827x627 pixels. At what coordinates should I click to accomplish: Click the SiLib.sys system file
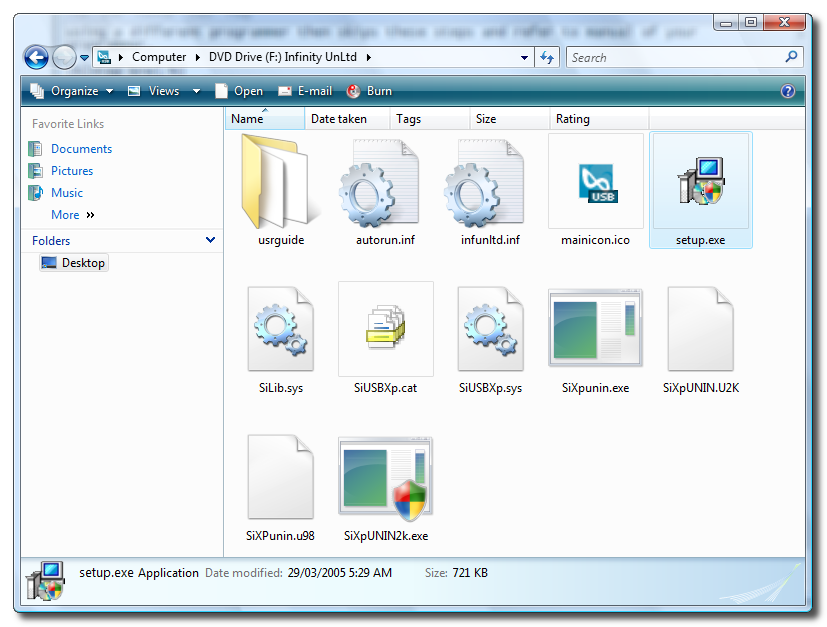tap(280, 330)
